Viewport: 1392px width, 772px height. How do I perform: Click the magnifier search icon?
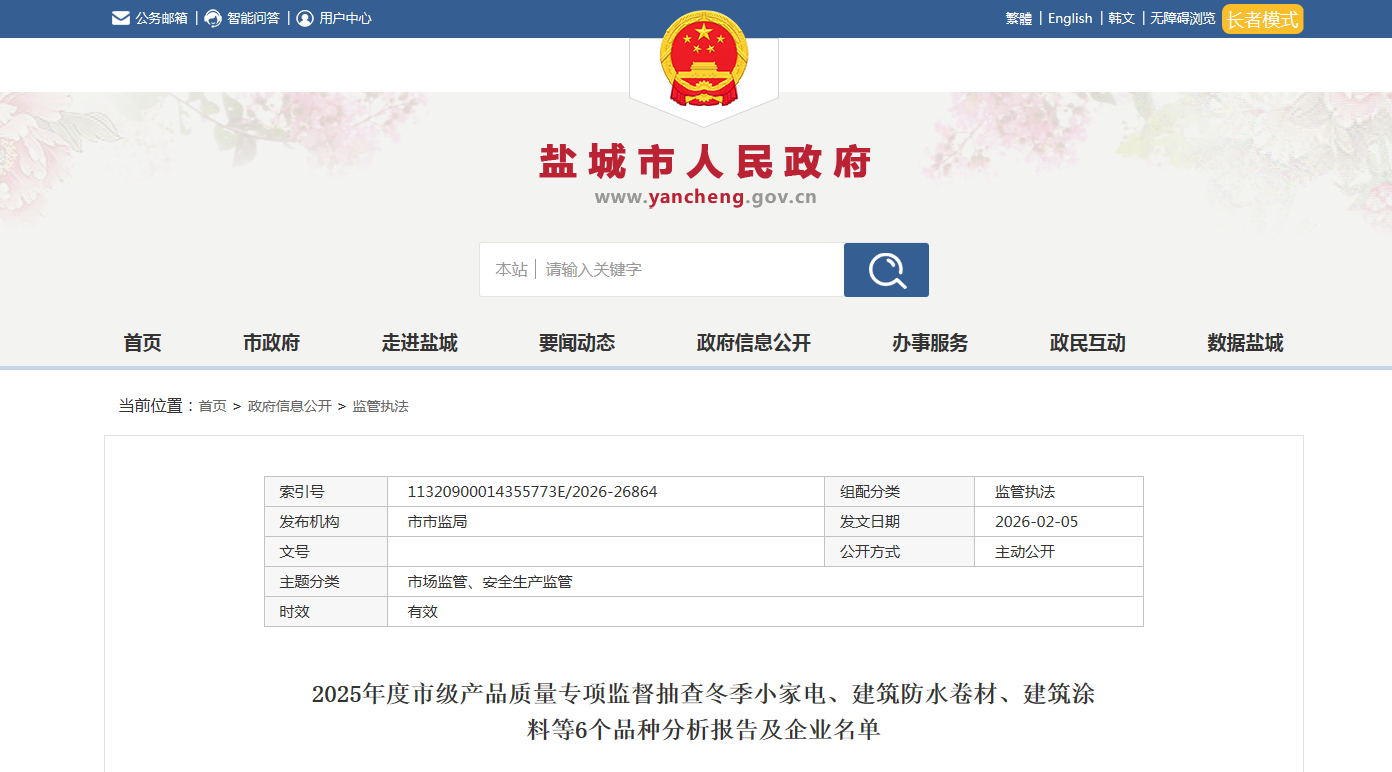pyautogui.click(x=886, y=269)
